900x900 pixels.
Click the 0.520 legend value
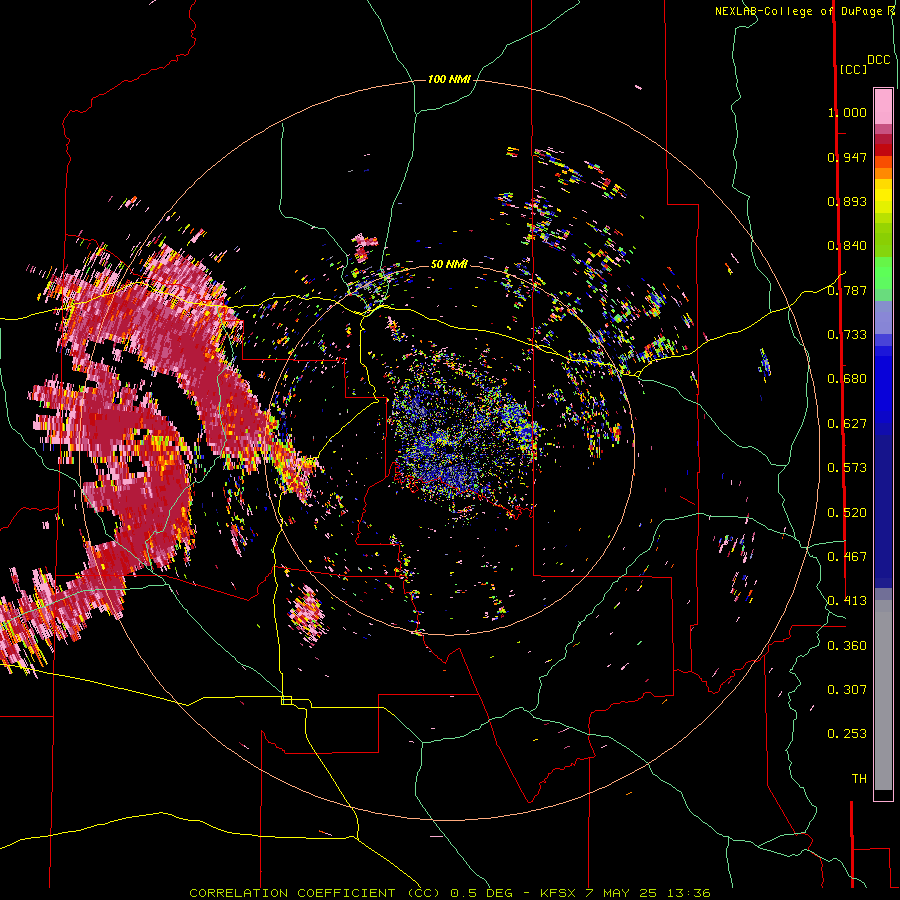pyautogui.click(x=847, y=513)
